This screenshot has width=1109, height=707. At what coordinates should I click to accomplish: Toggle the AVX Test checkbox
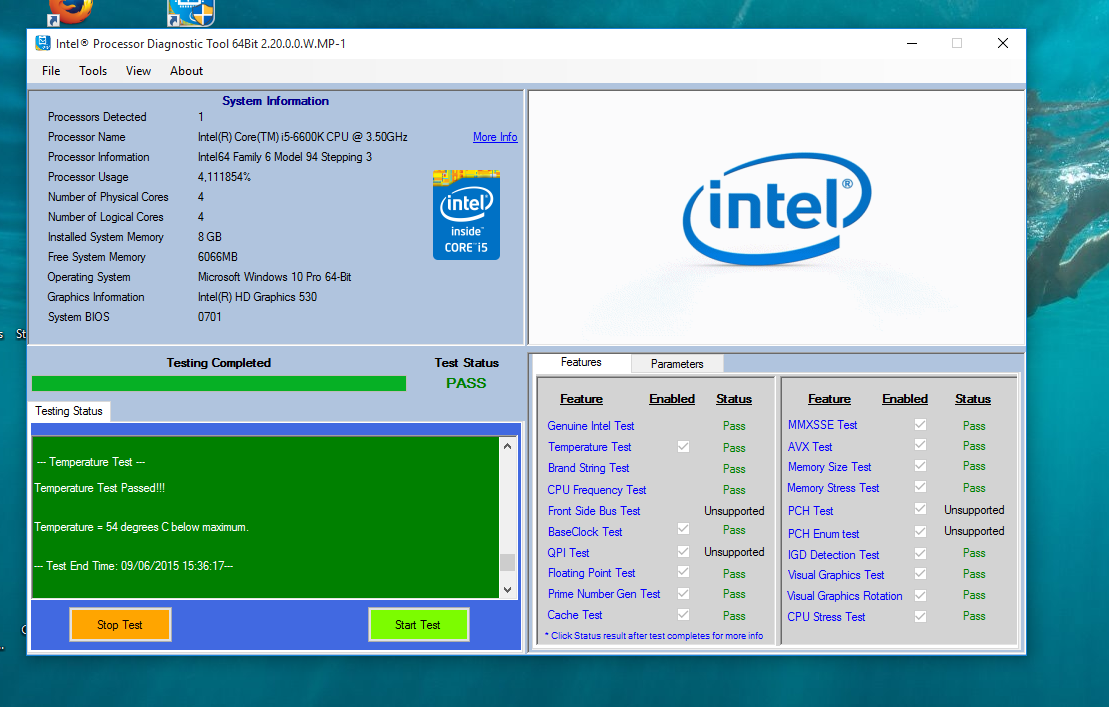point(920,445)
